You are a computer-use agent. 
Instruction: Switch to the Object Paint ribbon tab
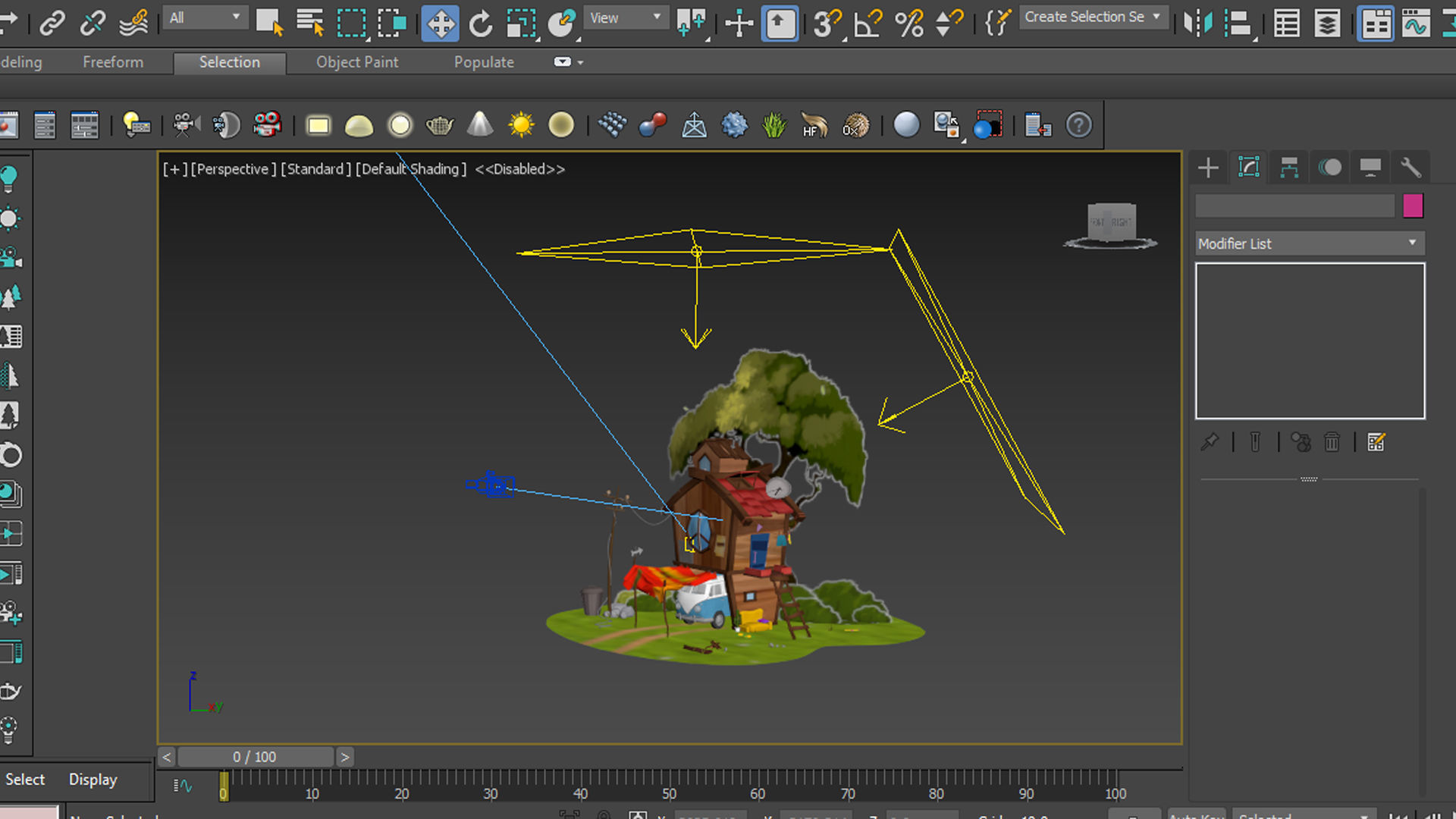click(357, 62)
